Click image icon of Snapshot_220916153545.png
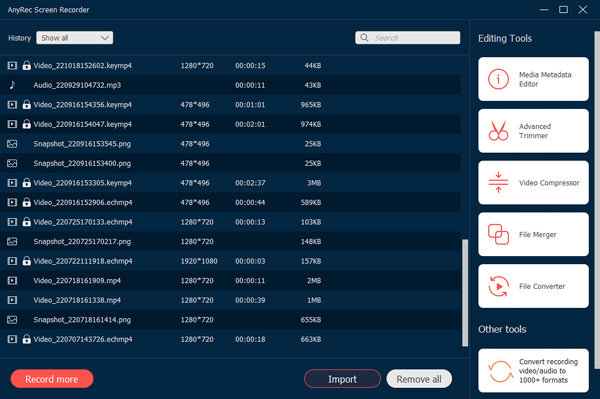 [12, 144]
